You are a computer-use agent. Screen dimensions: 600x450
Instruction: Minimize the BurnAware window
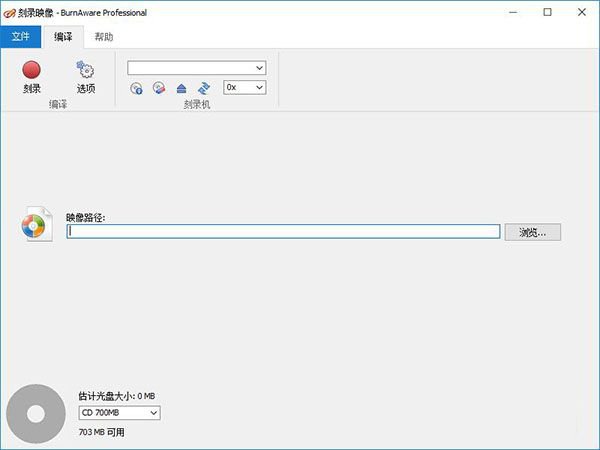coord(513,13)
